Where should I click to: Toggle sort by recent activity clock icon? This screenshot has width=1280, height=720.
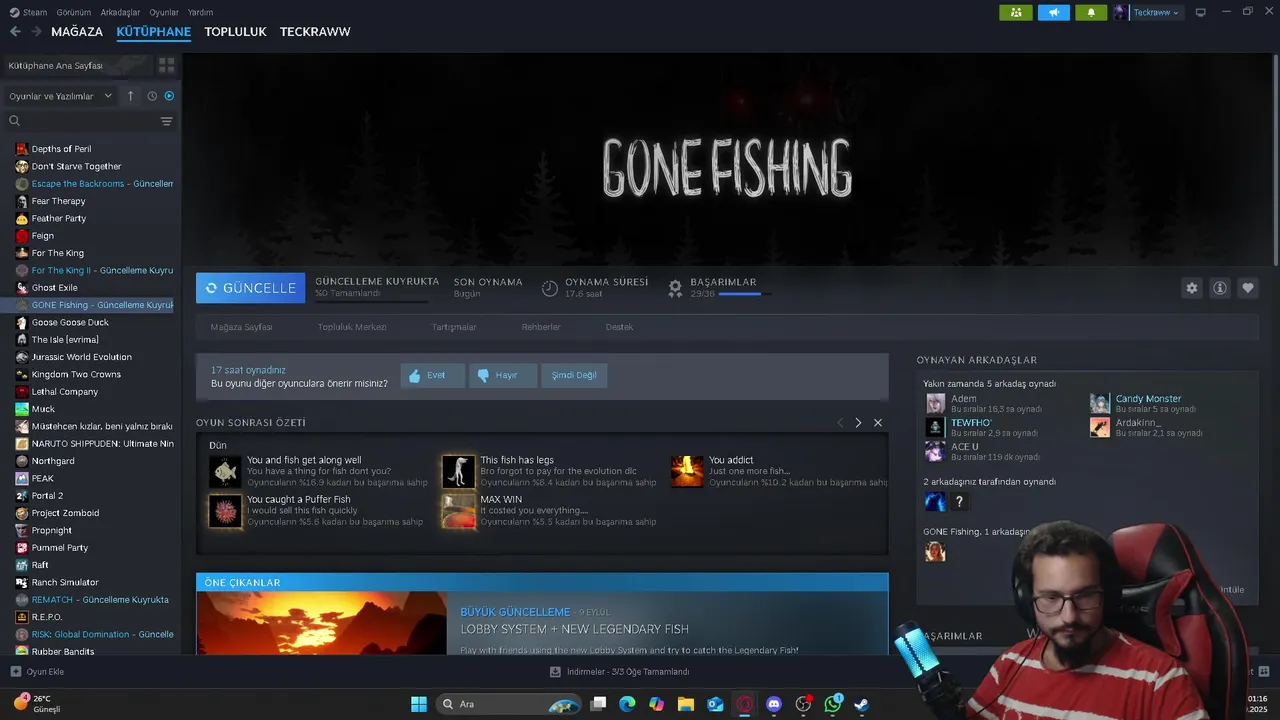[x=152, y=96]
